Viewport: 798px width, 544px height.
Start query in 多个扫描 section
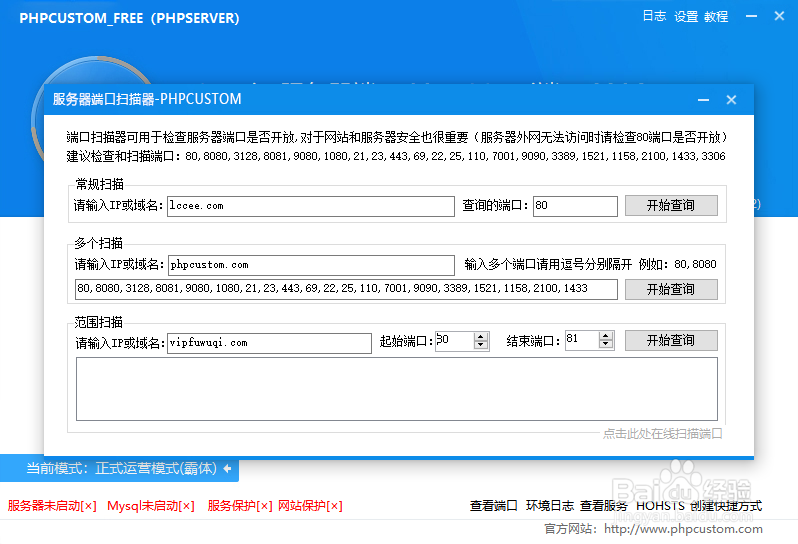pos(671,290)
